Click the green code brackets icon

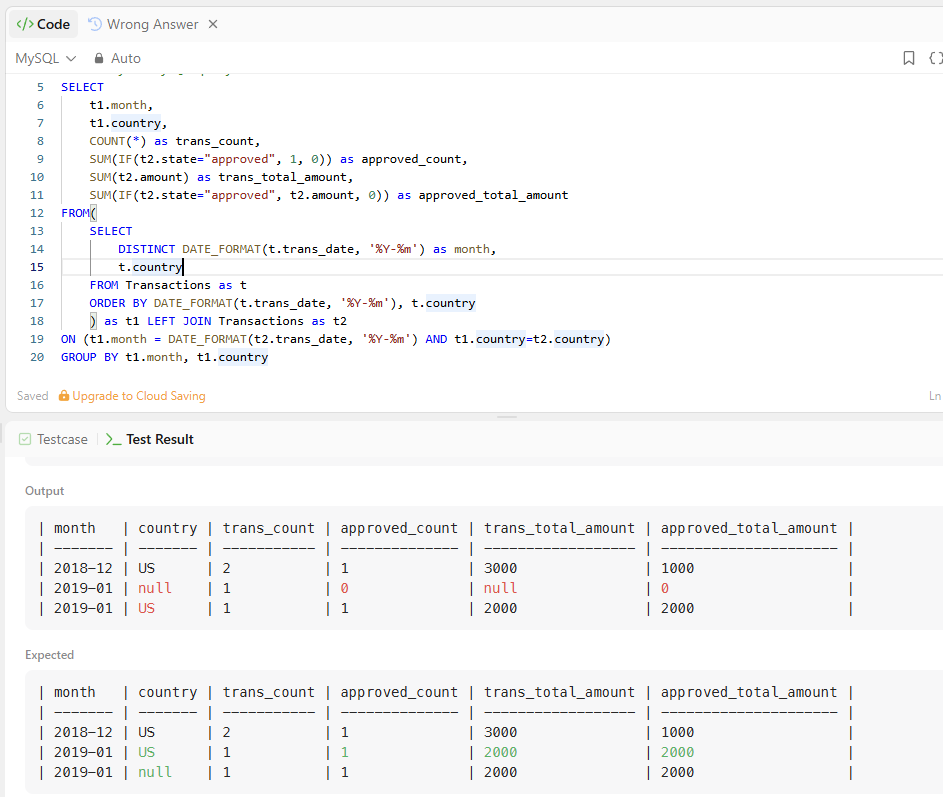24,24
